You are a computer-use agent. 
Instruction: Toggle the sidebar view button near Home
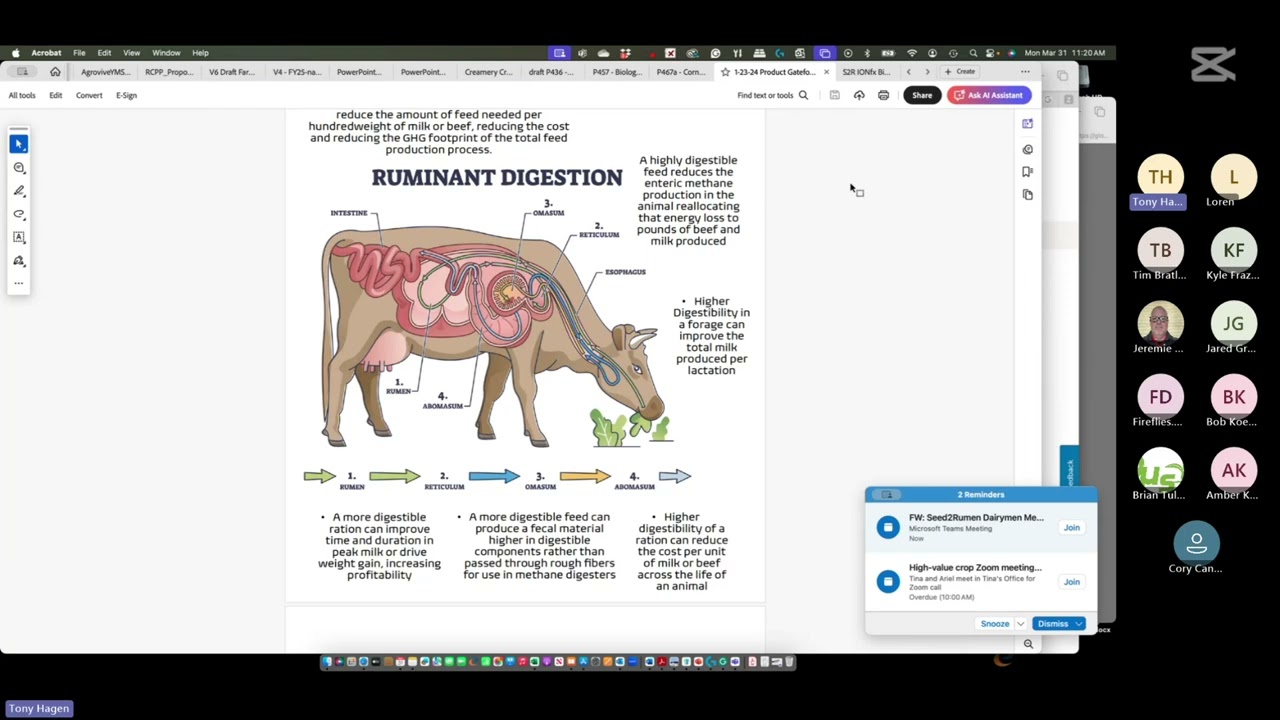[x=22, y=72]
